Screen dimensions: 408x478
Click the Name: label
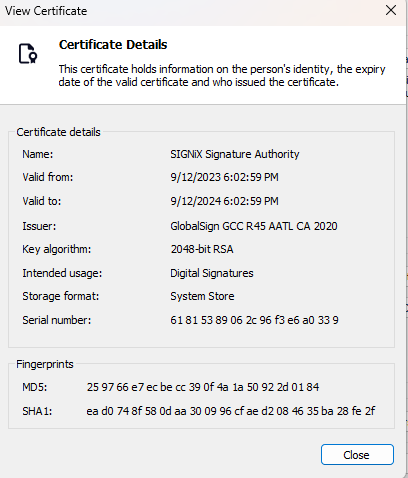click(x=38, y=154)
